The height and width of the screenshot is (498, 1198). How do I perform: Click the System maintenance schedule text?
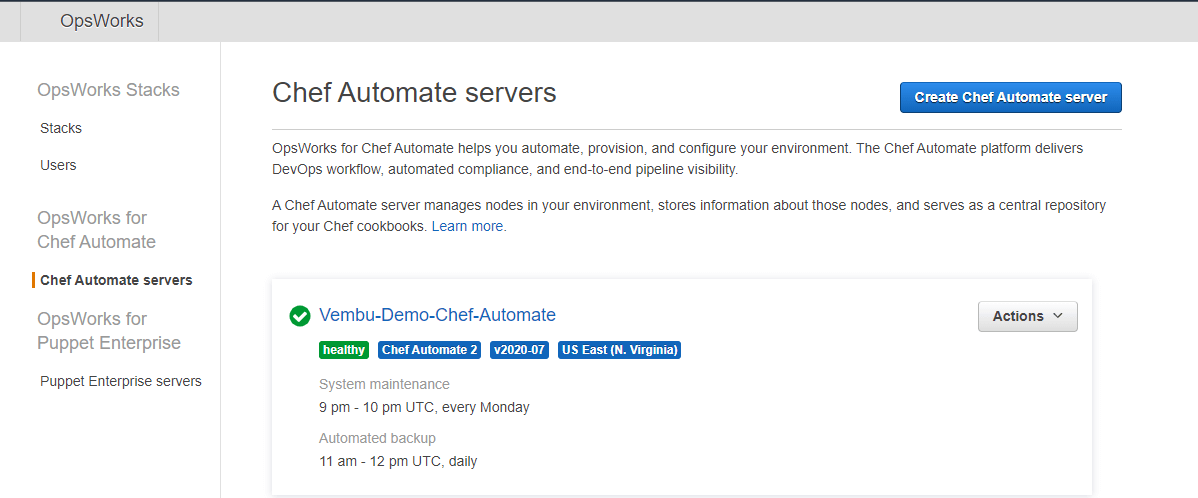(424, 407)
